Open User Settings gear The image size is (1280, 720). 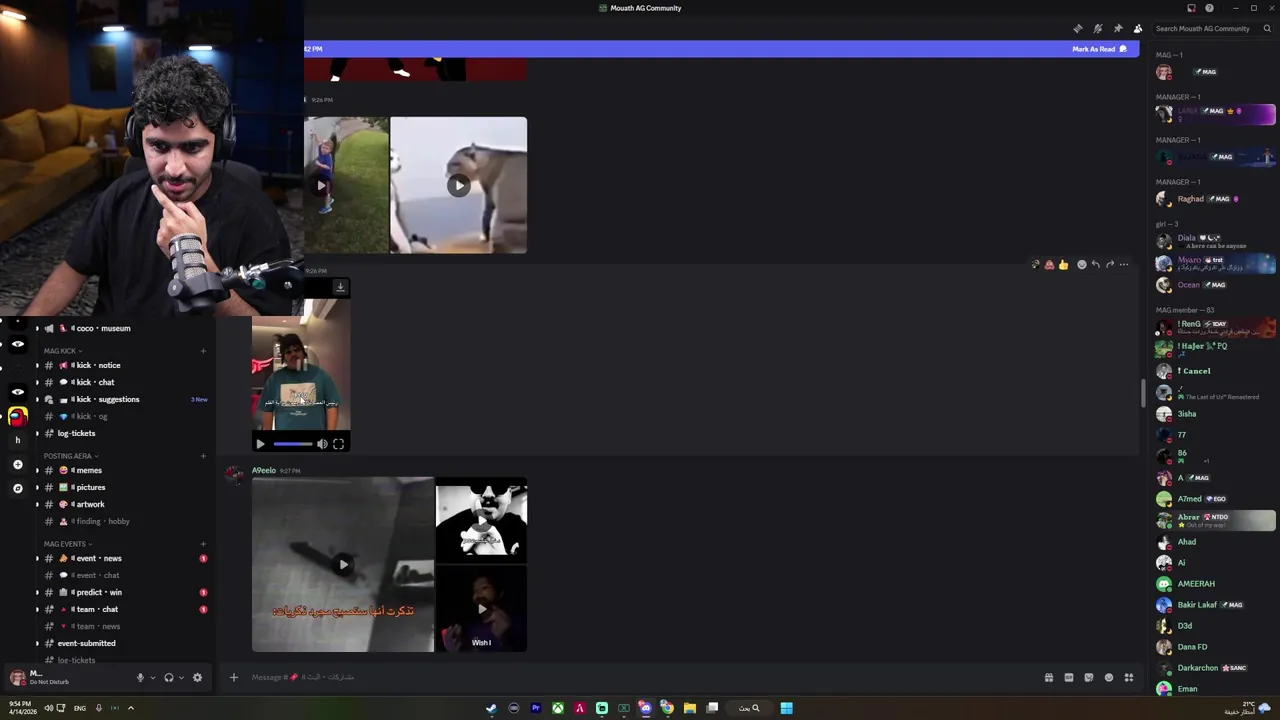197,677
